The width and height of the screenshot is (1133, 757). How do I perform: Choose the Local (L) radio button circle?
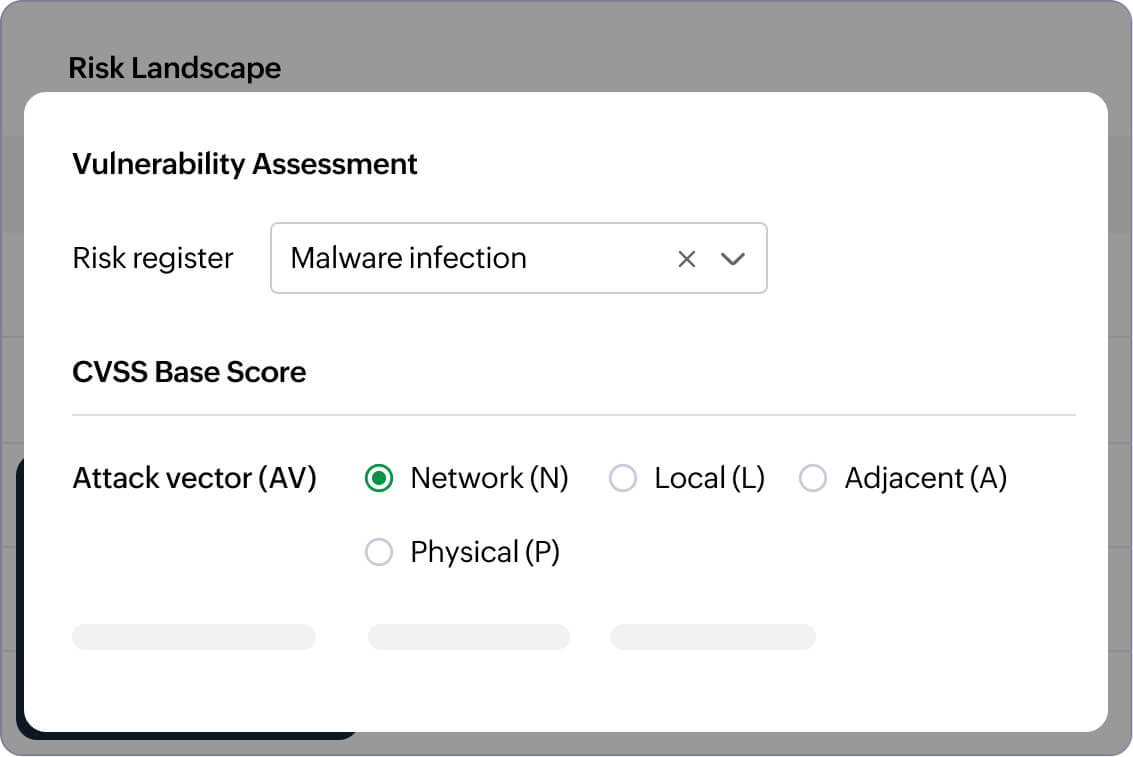click(x=623, y=479)
